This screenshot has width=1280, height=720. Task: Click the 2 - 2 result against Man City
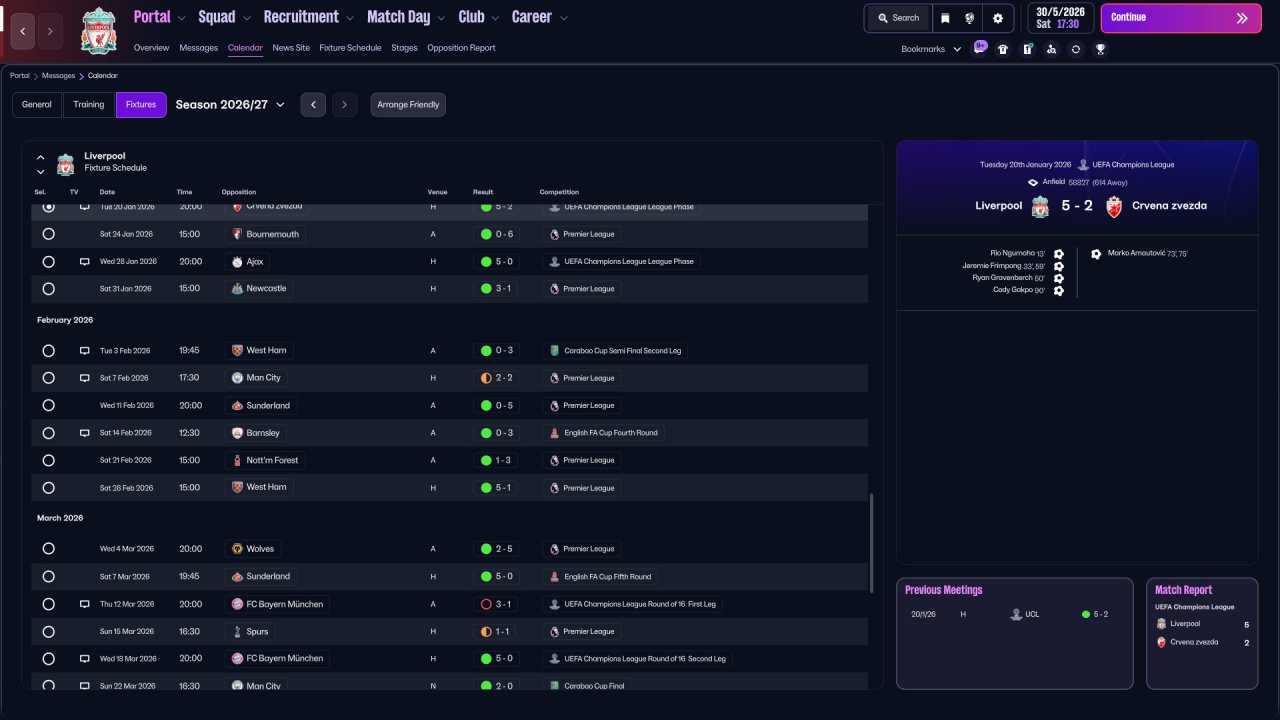(x=497, y=378)
